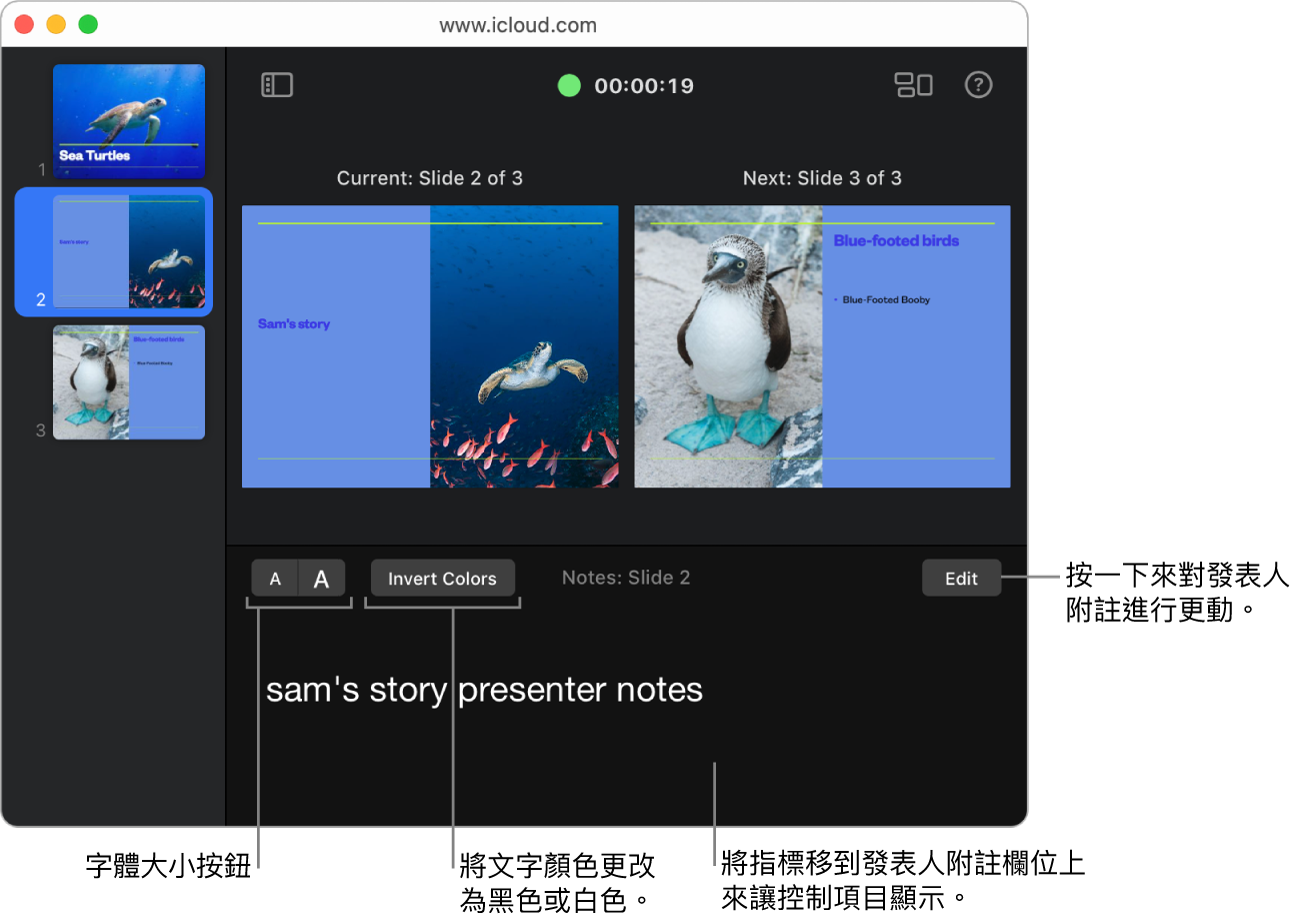Click the "Sam's story" title in current slide
Image resolution: width=1311 pixels, height=924 pixels.
pyautogui.click(x=294, y=324)
